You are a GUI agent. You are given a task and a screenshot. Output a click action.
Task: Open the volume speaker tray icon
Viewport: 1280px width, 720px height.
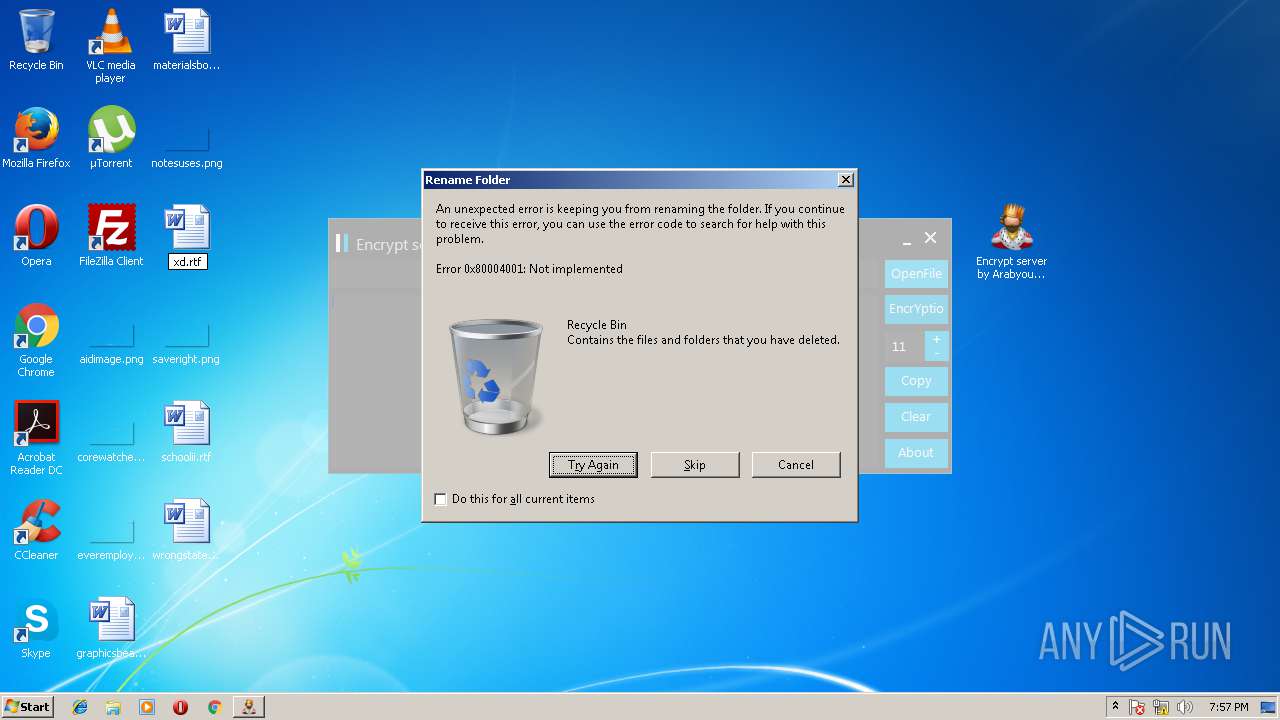point(1185,707)
